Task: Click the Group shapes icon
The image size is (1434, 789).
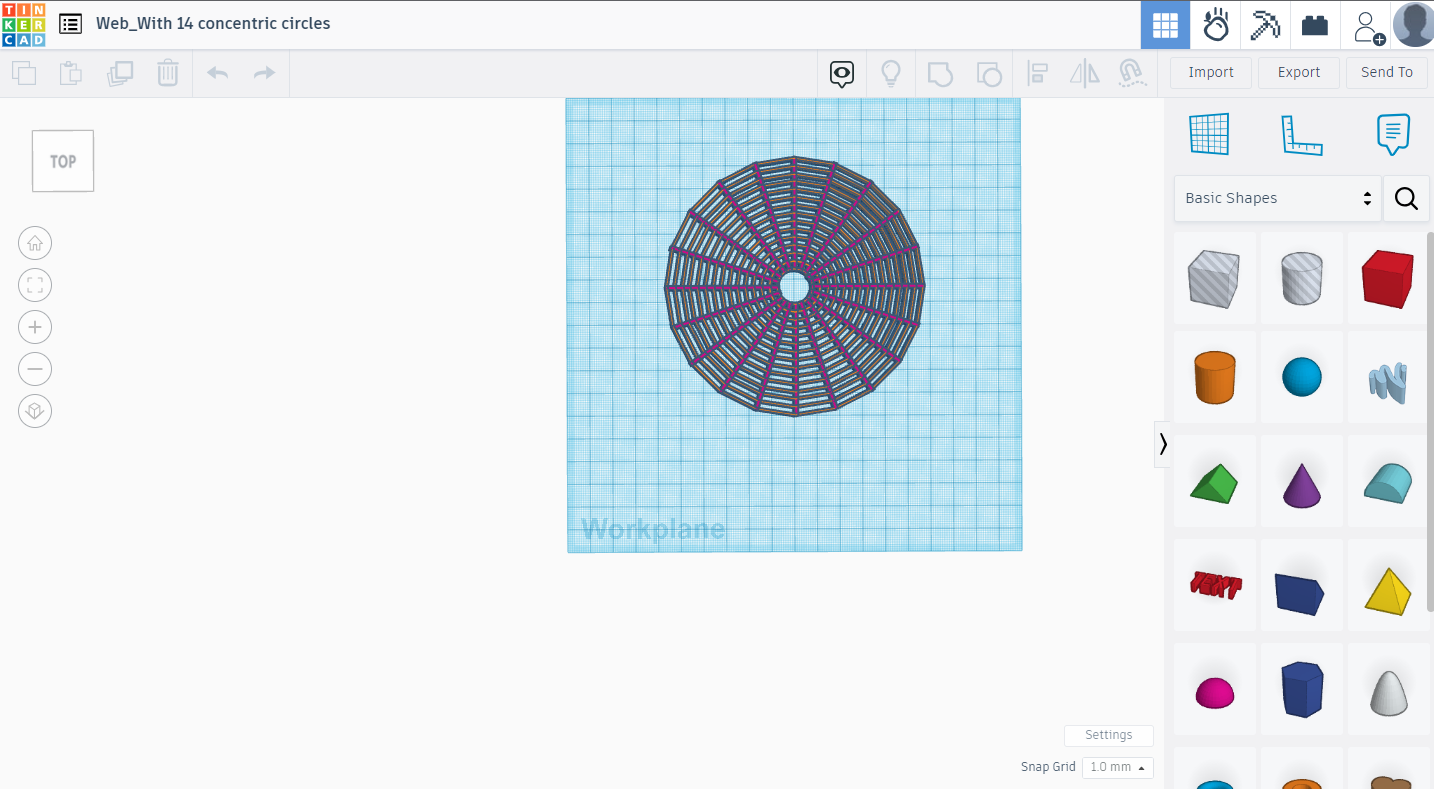Action: point(940,73)
